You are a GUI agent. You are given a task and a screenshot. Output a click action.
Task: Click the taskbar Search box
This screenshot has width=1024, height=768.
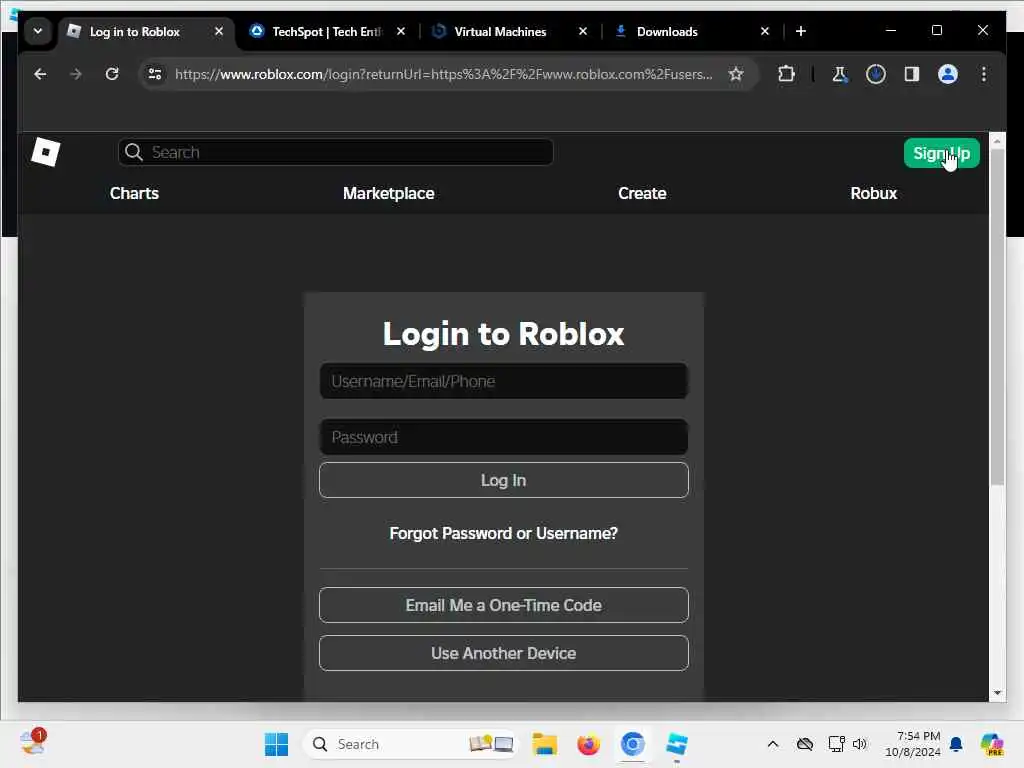(411, 744)
